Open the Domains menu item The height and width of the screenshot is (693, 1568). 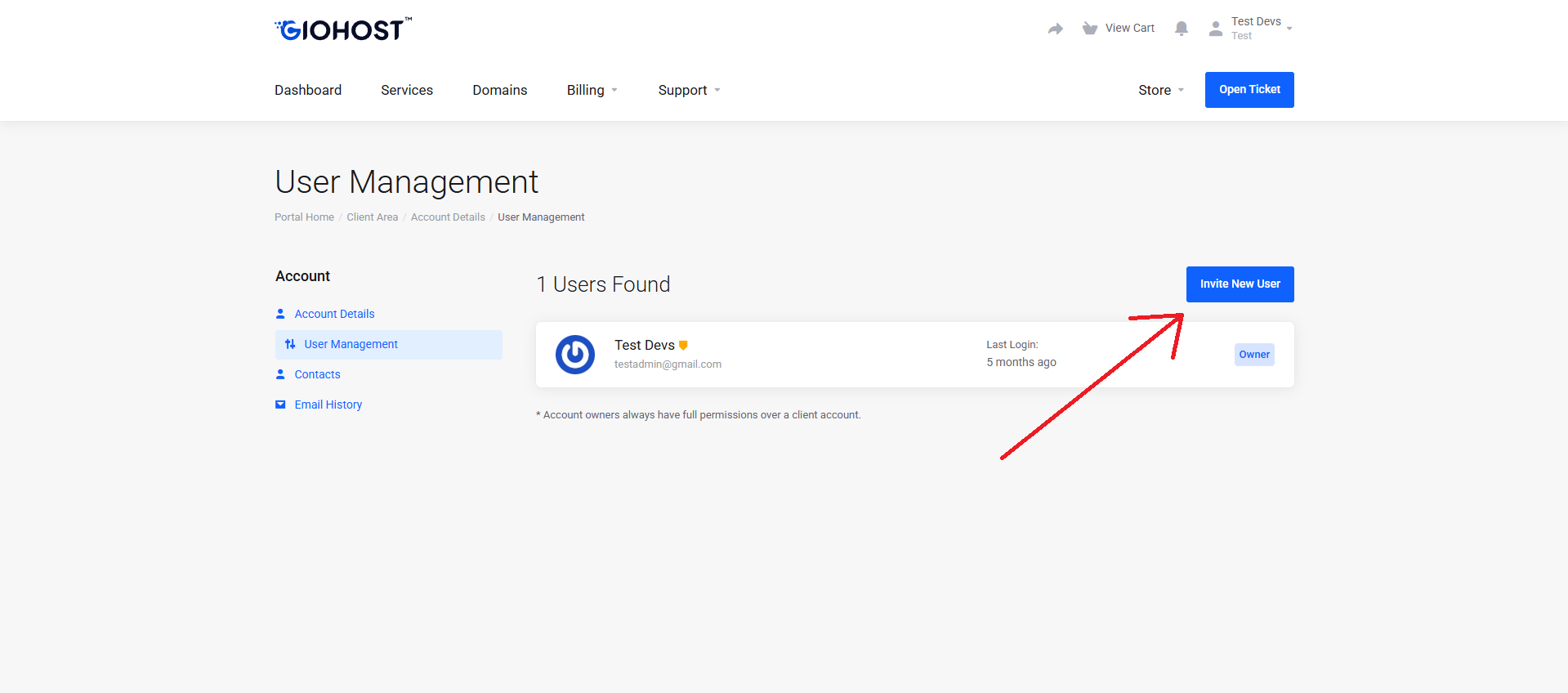click(500, 90)
